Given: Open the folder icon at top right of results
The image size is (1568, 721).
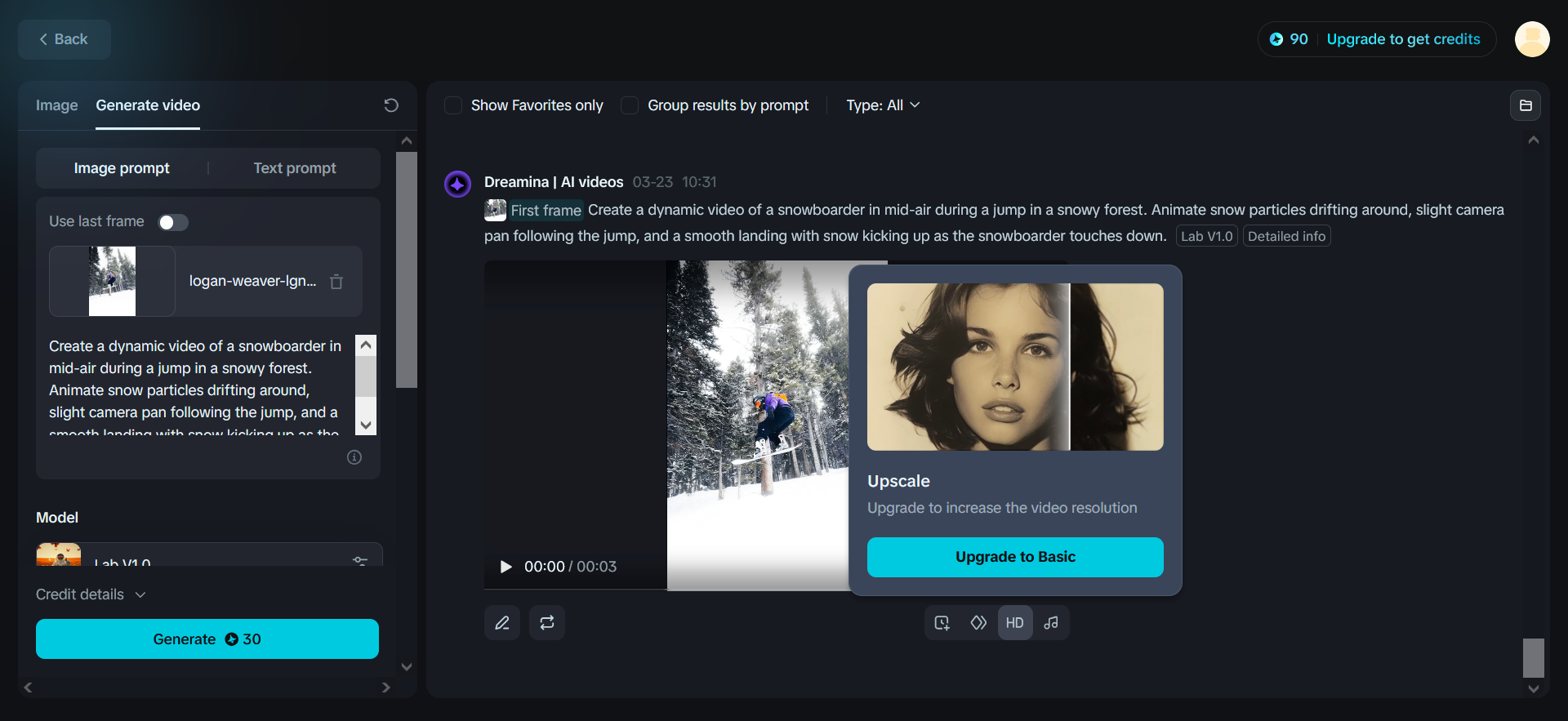Looking at the screenshot, I should coord(1526,105).
